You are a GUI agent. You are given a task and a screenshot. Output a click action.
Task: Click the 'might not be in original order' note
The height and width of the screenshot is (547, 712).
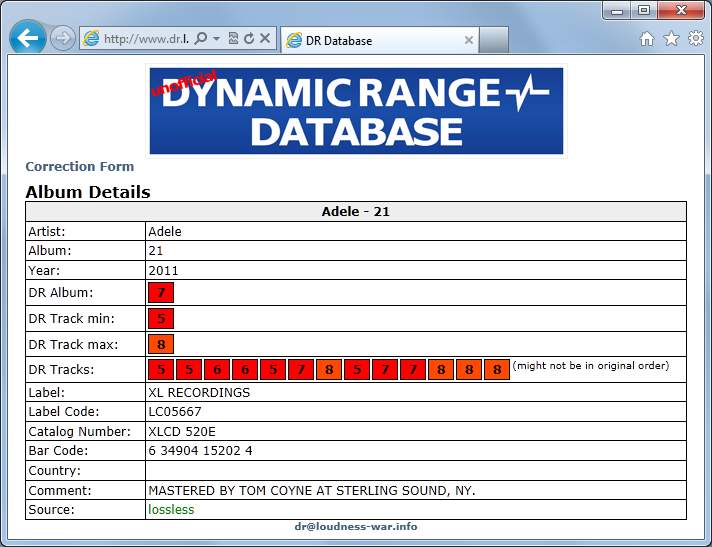click(x=591, y=365)
